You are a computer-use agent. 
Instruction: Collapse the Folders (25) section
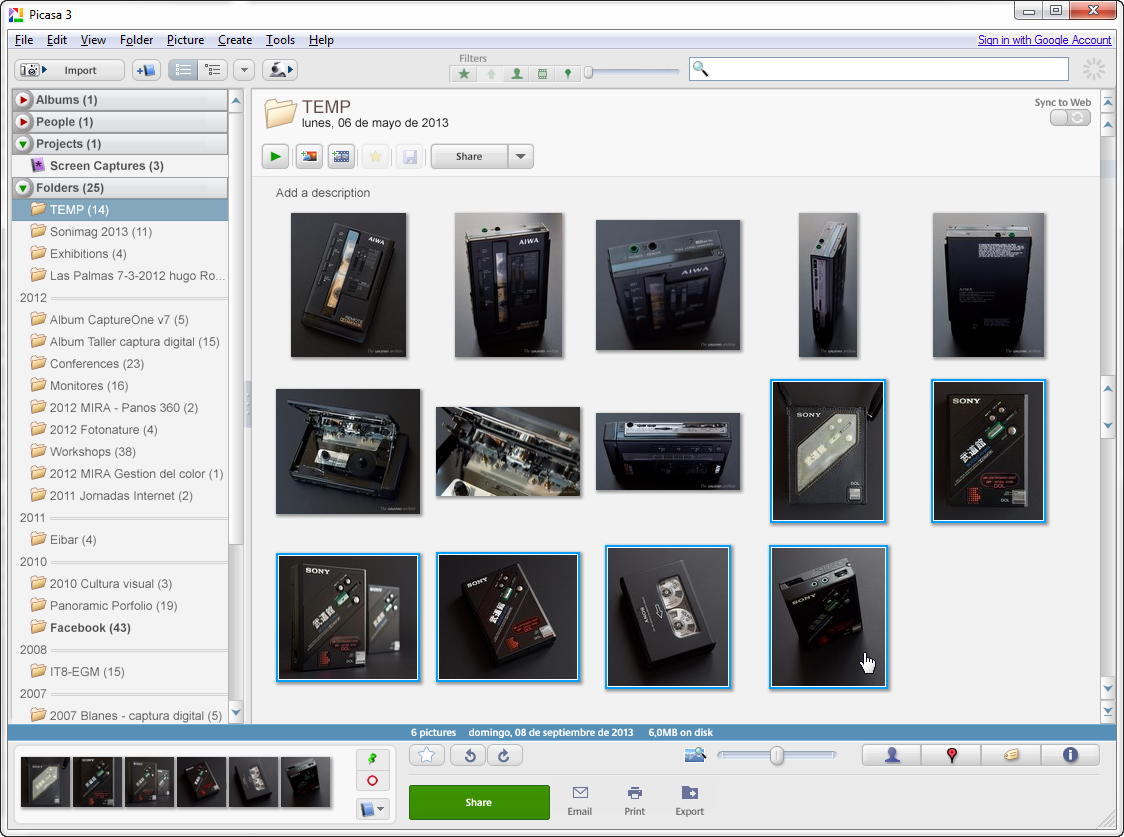(x=23, y=188)
